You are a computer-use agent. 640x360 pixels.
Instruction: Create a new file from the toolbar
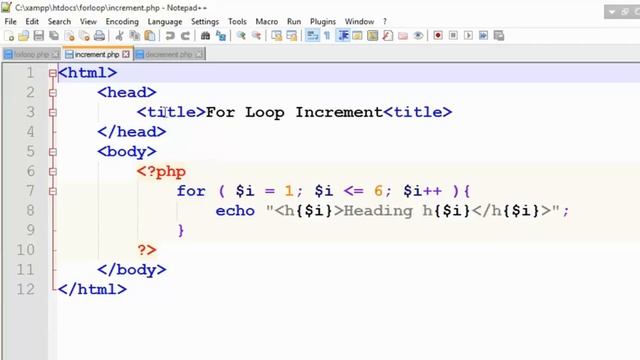click(9, 36)
